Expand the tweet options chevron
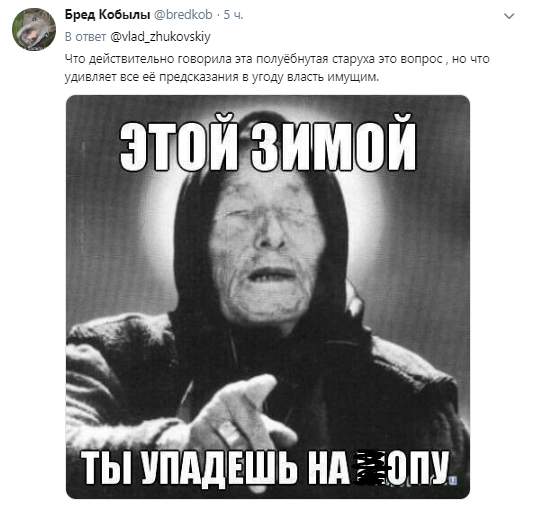Viewport: 534px width, 511px height. click(x=509, y=16)
